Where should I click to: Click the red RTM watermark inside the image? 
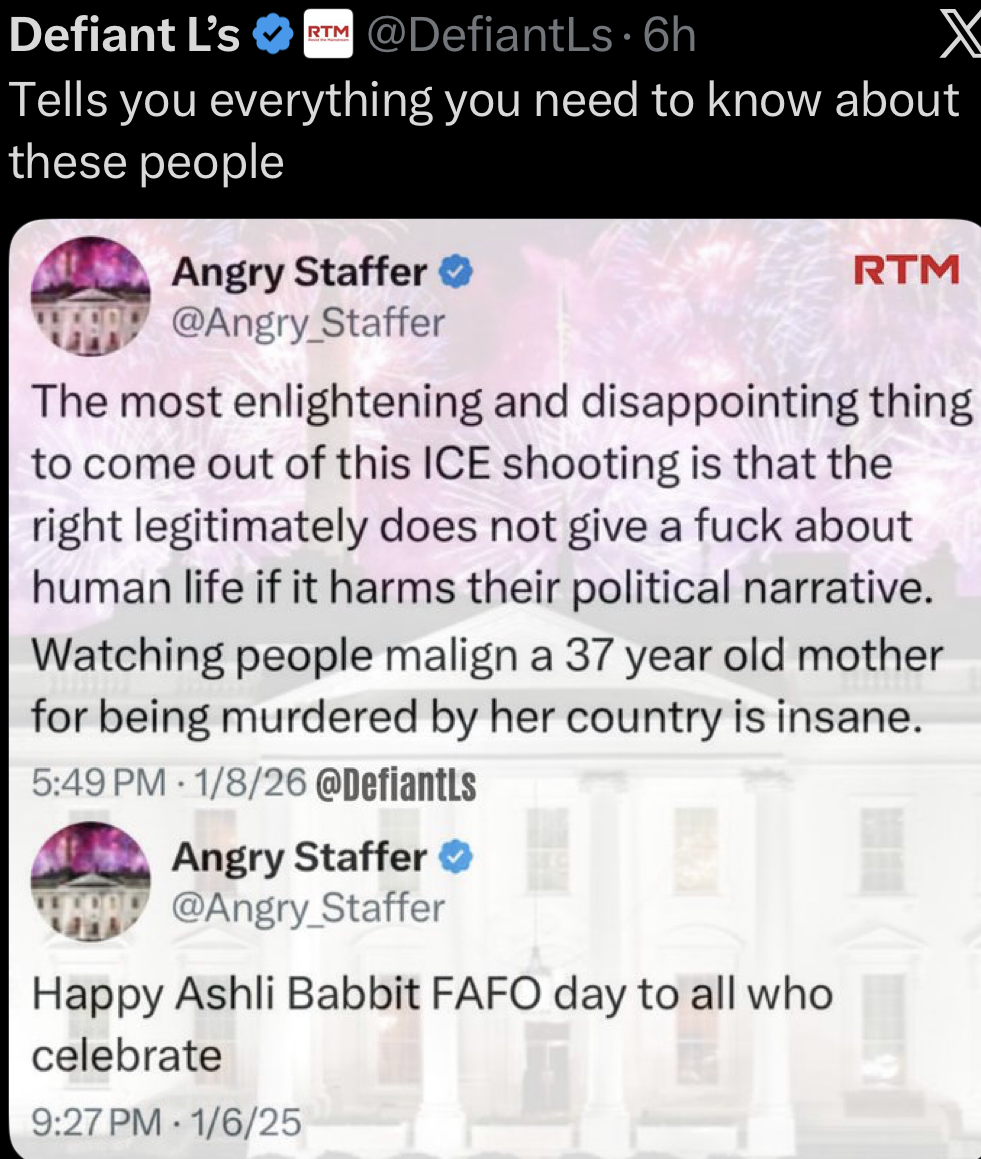(x=906, y=269)
